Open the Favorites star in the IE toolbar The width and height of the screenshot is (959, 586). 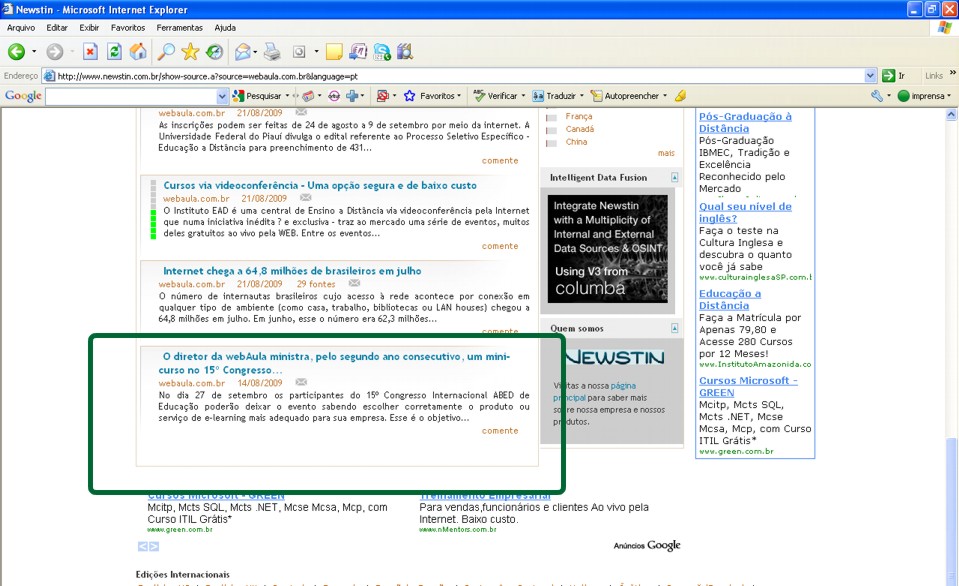[x=190, y=52]
